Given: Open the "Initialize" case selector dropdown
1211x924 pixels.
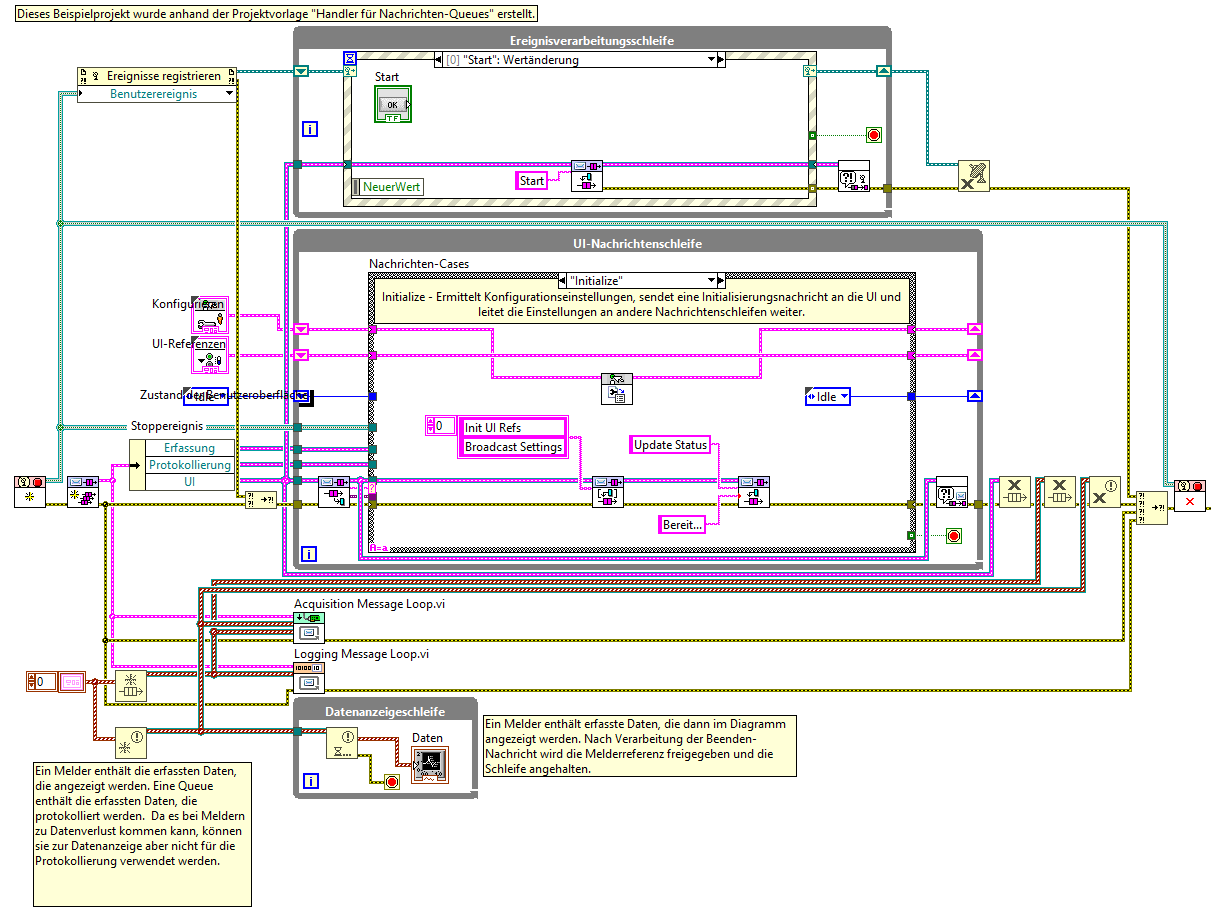Looking at the screenshot, I should 712,280.
